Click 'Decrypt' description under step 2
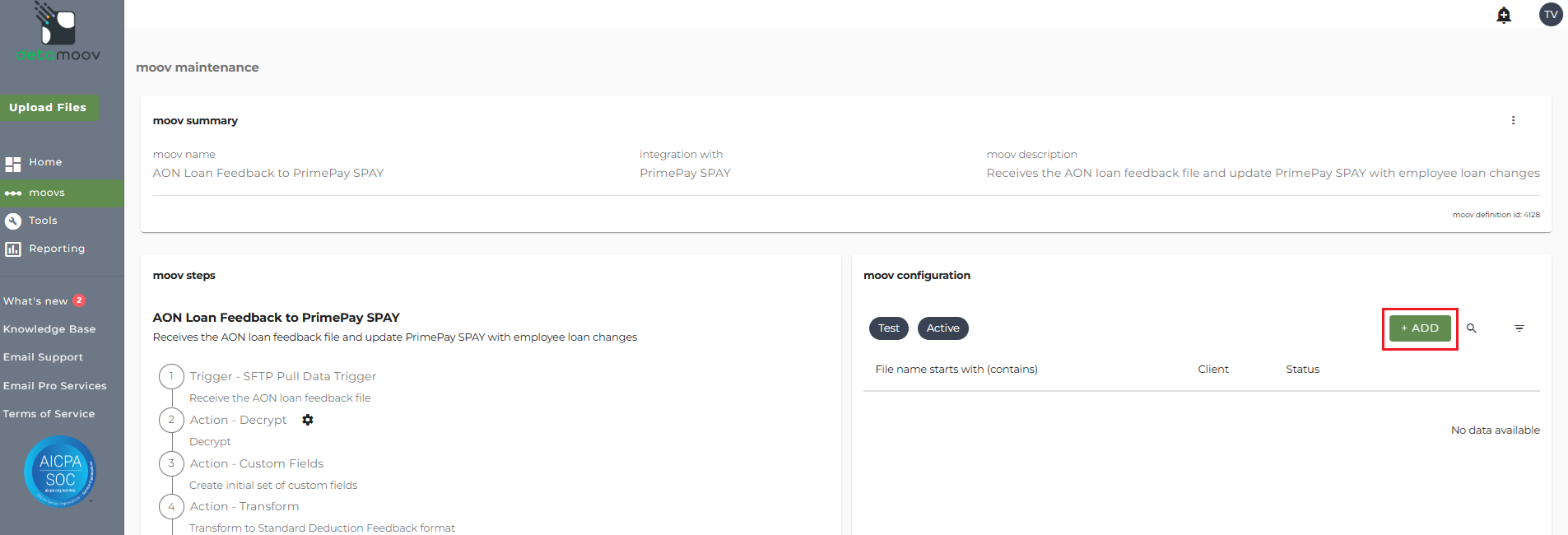Viewport: 1568px width, 535px height. [210, 442]
